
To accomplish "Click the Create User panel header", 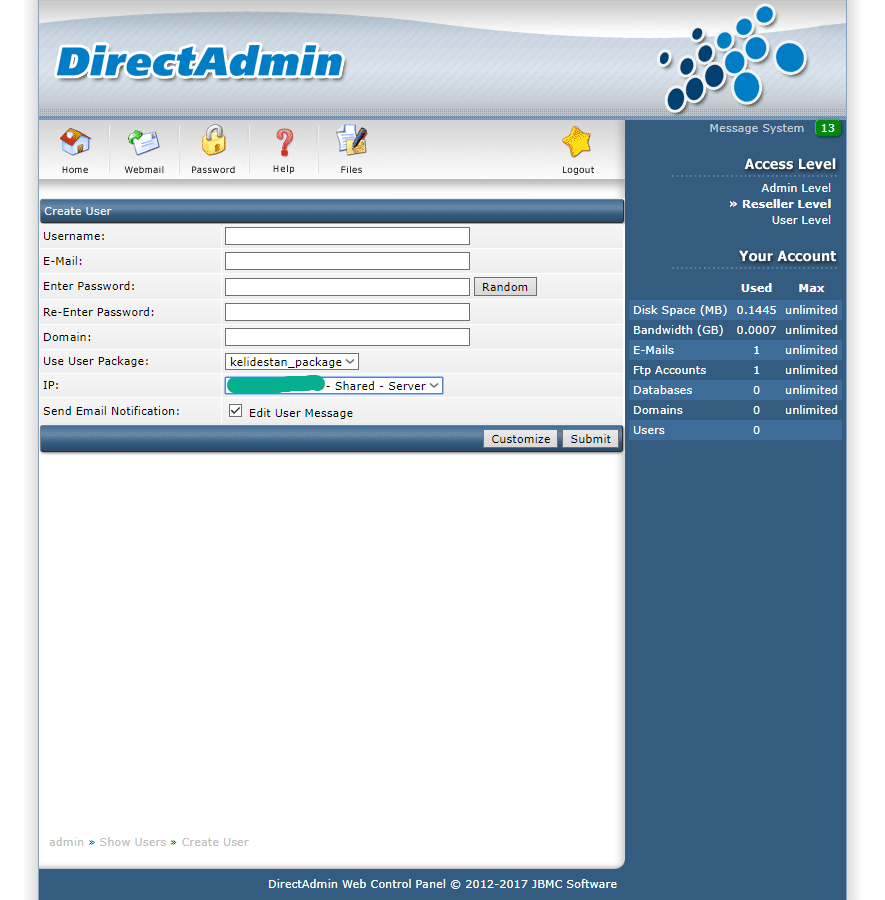I will 332,211.
